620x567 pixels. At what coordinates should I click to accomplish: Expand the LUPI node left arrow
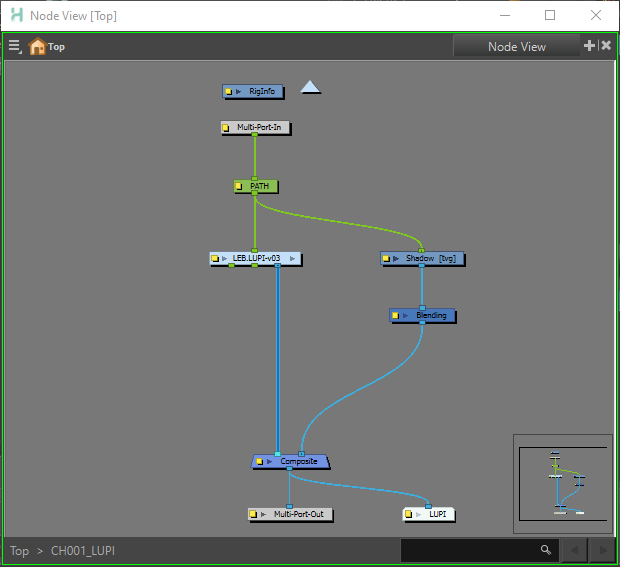point(421,515)
